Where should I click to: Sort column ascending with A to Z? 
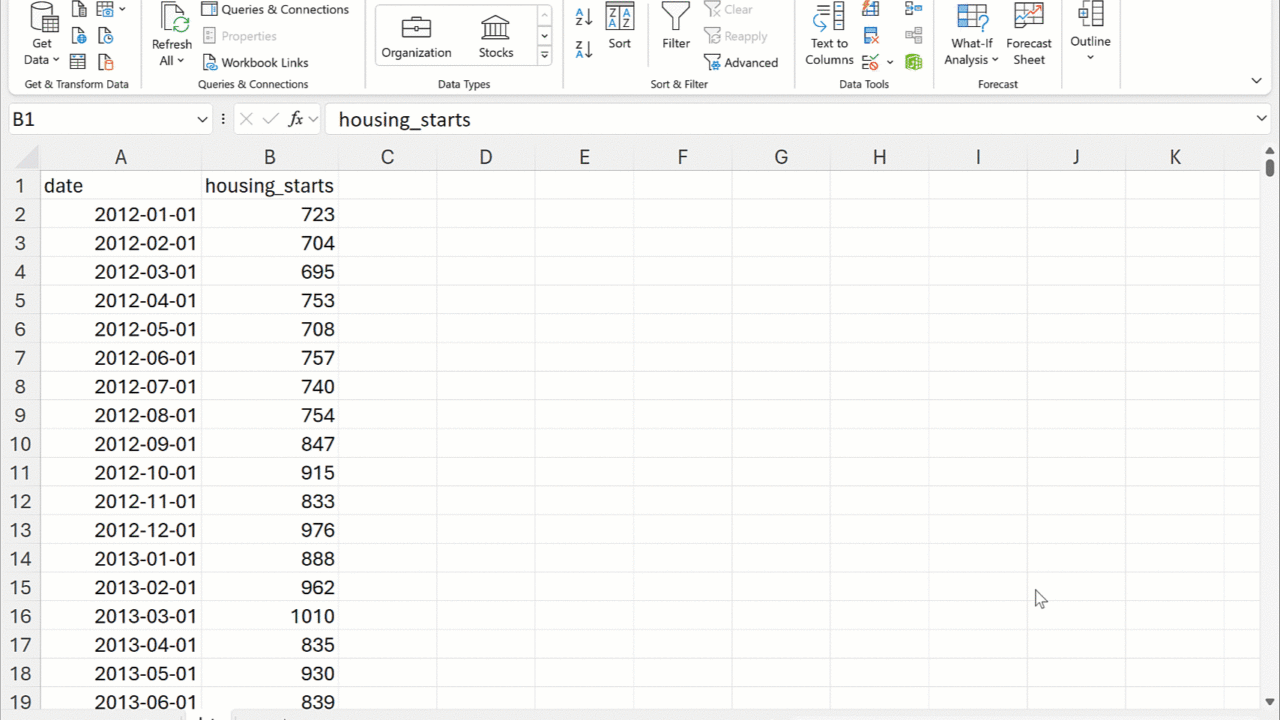[x=584, y=17]
